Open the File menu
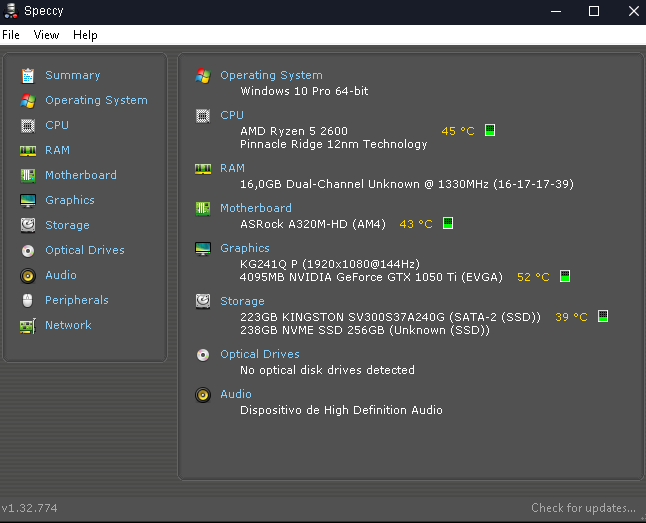 click(x=11, y=35)
